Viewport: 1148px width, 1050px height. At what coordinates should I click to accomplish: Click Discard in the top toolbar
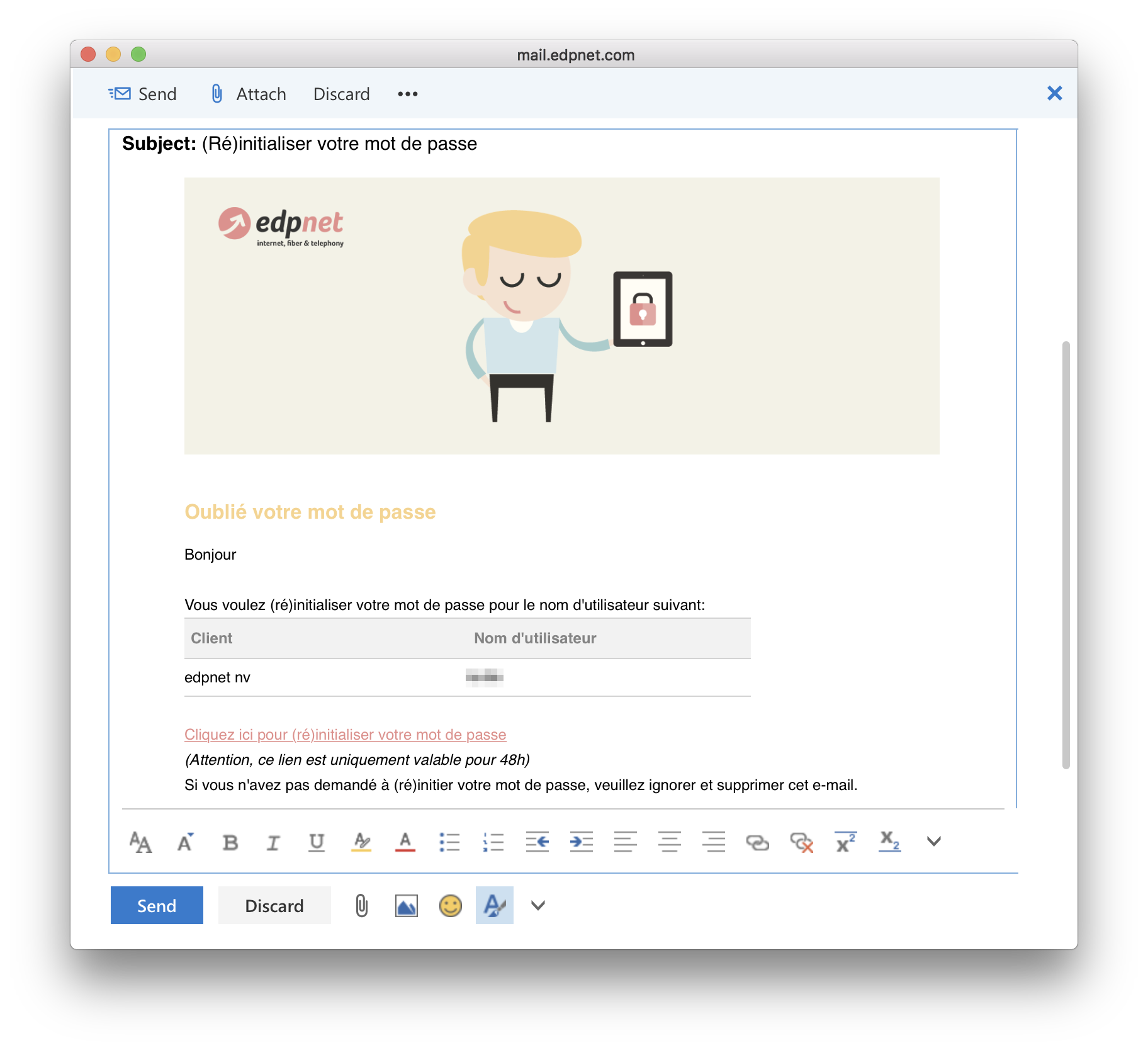click(341, 94)
